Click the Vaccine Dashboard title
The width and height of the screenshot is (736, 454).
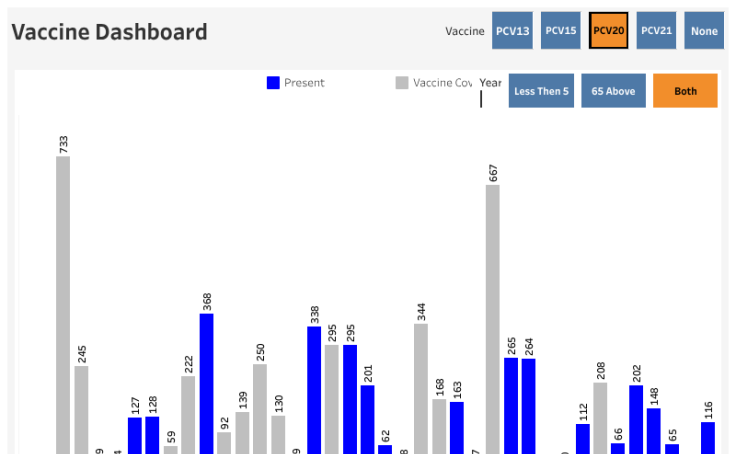109,32
